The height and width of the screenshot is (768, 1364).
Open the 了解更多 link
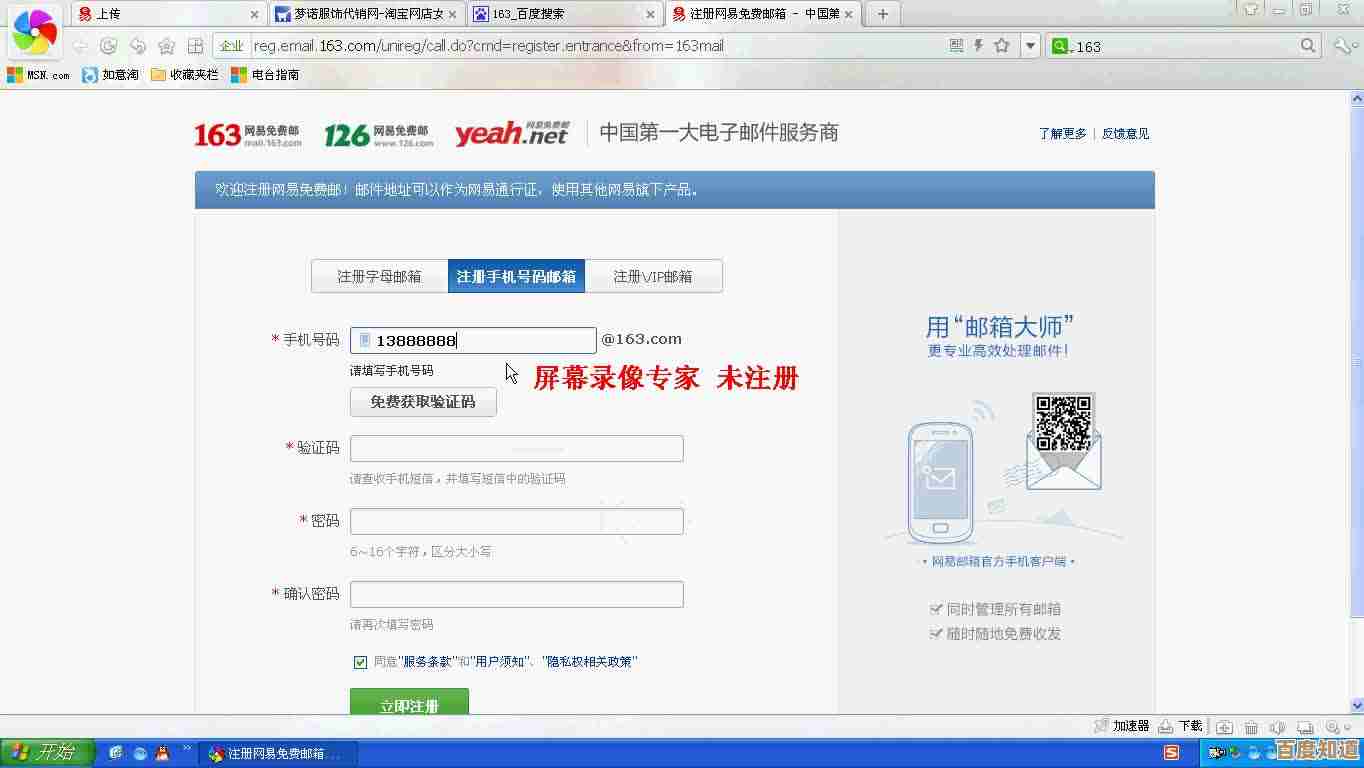(1062, 133)
